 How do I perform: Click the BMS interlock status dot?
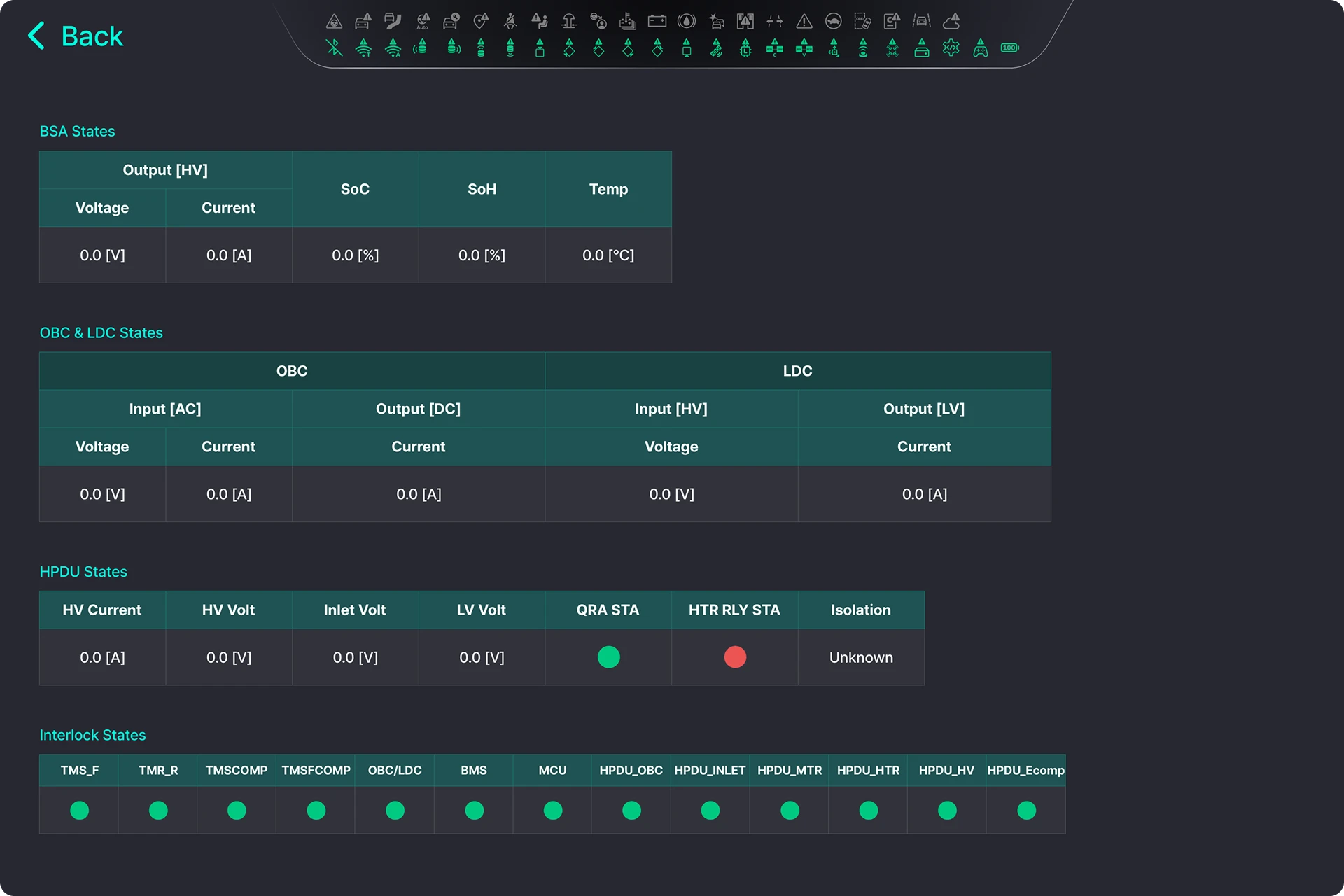click(474, 810)
